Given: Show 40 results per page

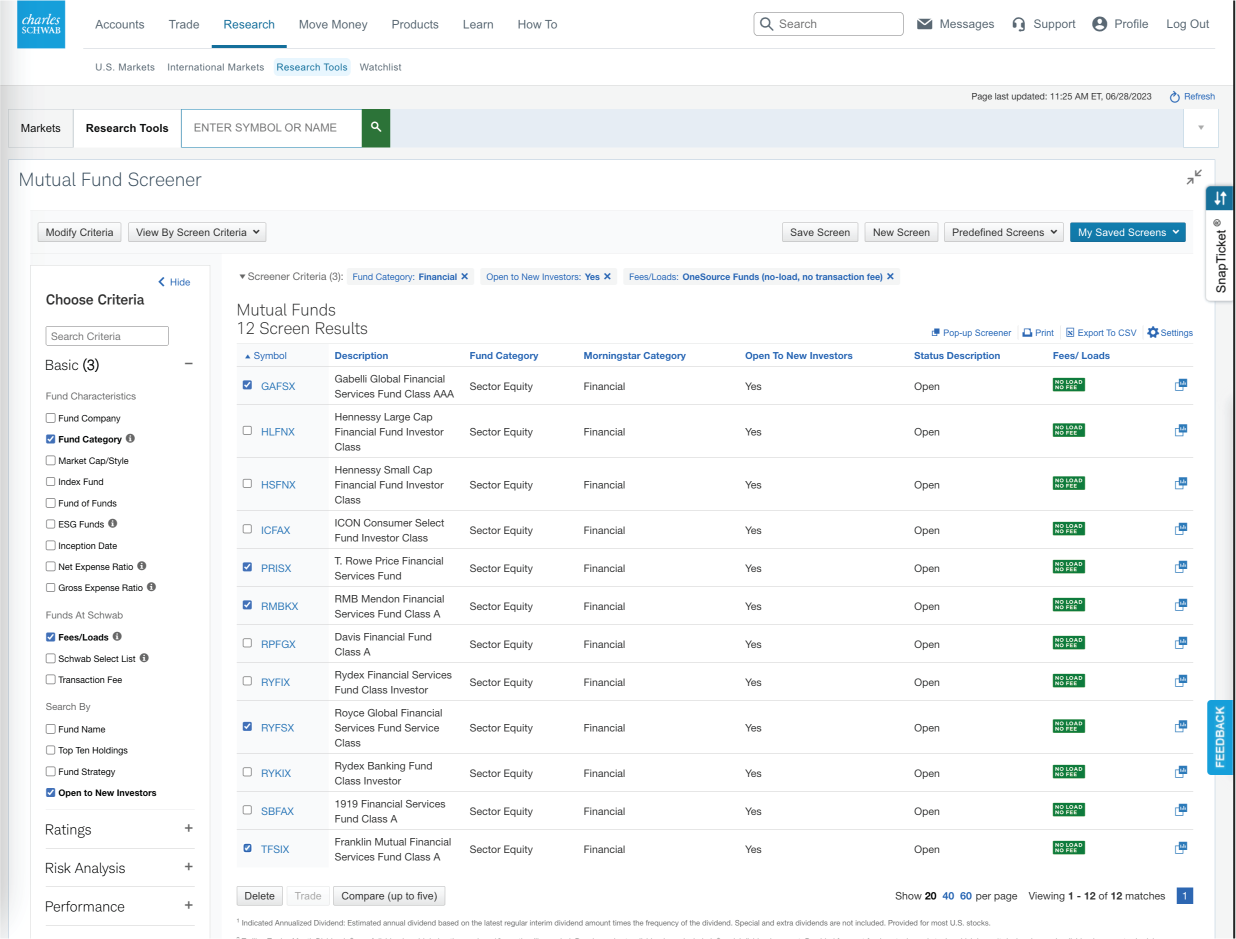Looking at the screenshot, I should coord(948,896).
